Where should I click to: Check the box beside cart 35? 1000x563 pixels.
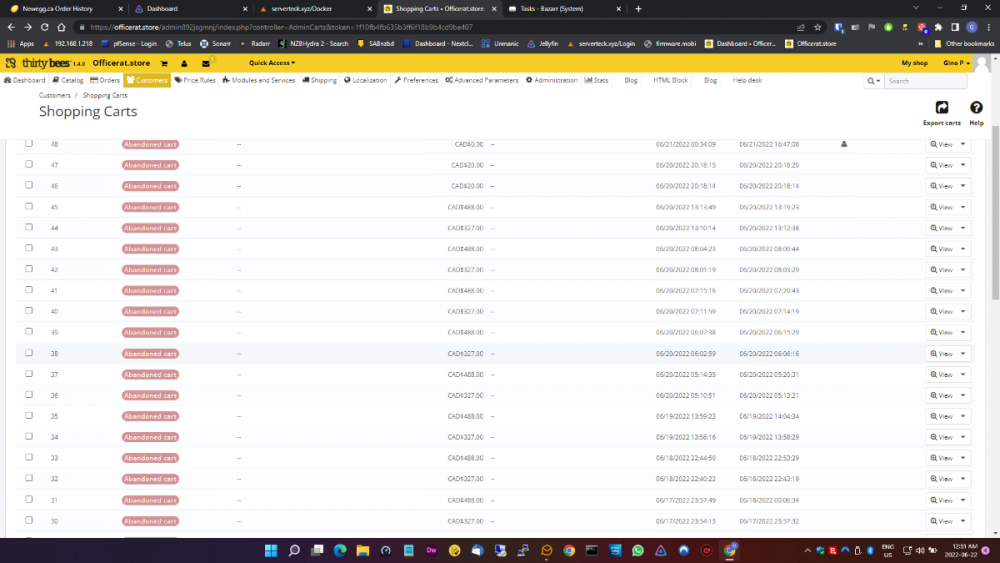(x=29, y=415)
